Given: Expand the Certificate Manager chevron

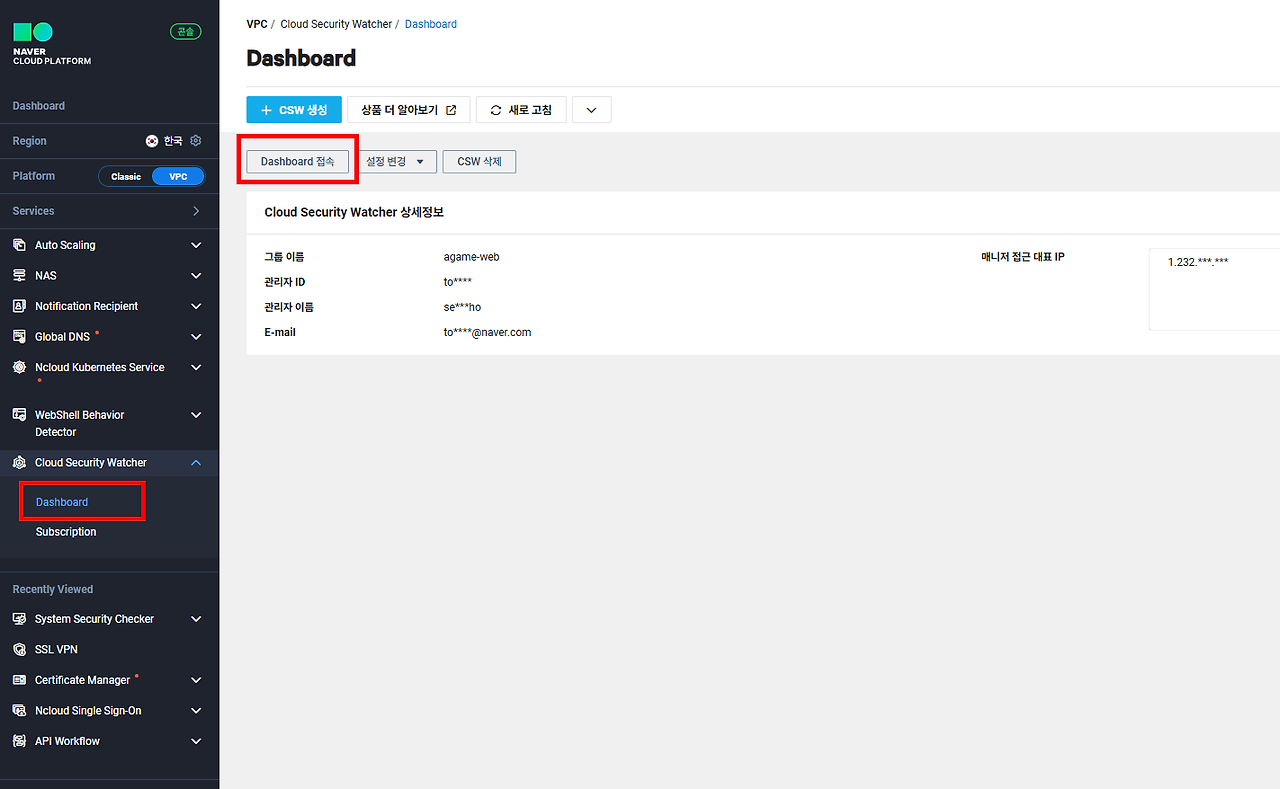Looking at the screenshot, I should (x=196, y=680).
